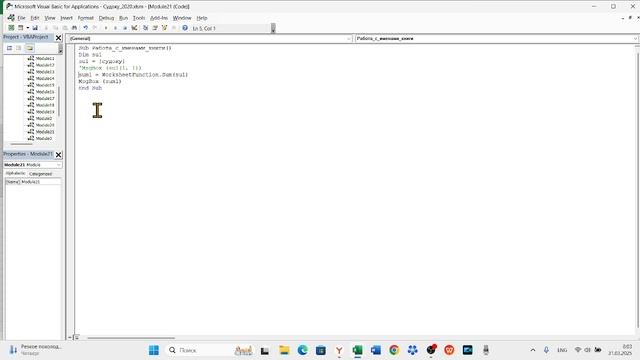Click the Redo icon in the toolbar
This screenshot has height=360, width=640.
(95, 28)
